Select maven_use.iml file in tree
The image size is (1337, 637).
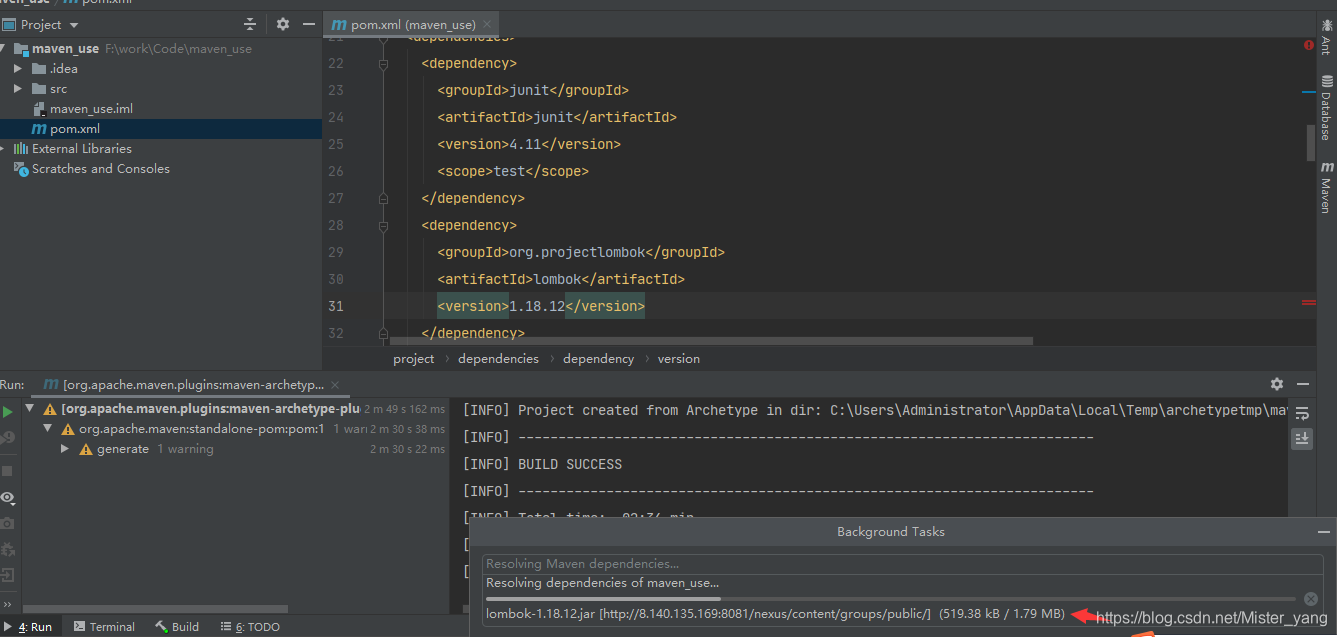click(x=91, y=109)
